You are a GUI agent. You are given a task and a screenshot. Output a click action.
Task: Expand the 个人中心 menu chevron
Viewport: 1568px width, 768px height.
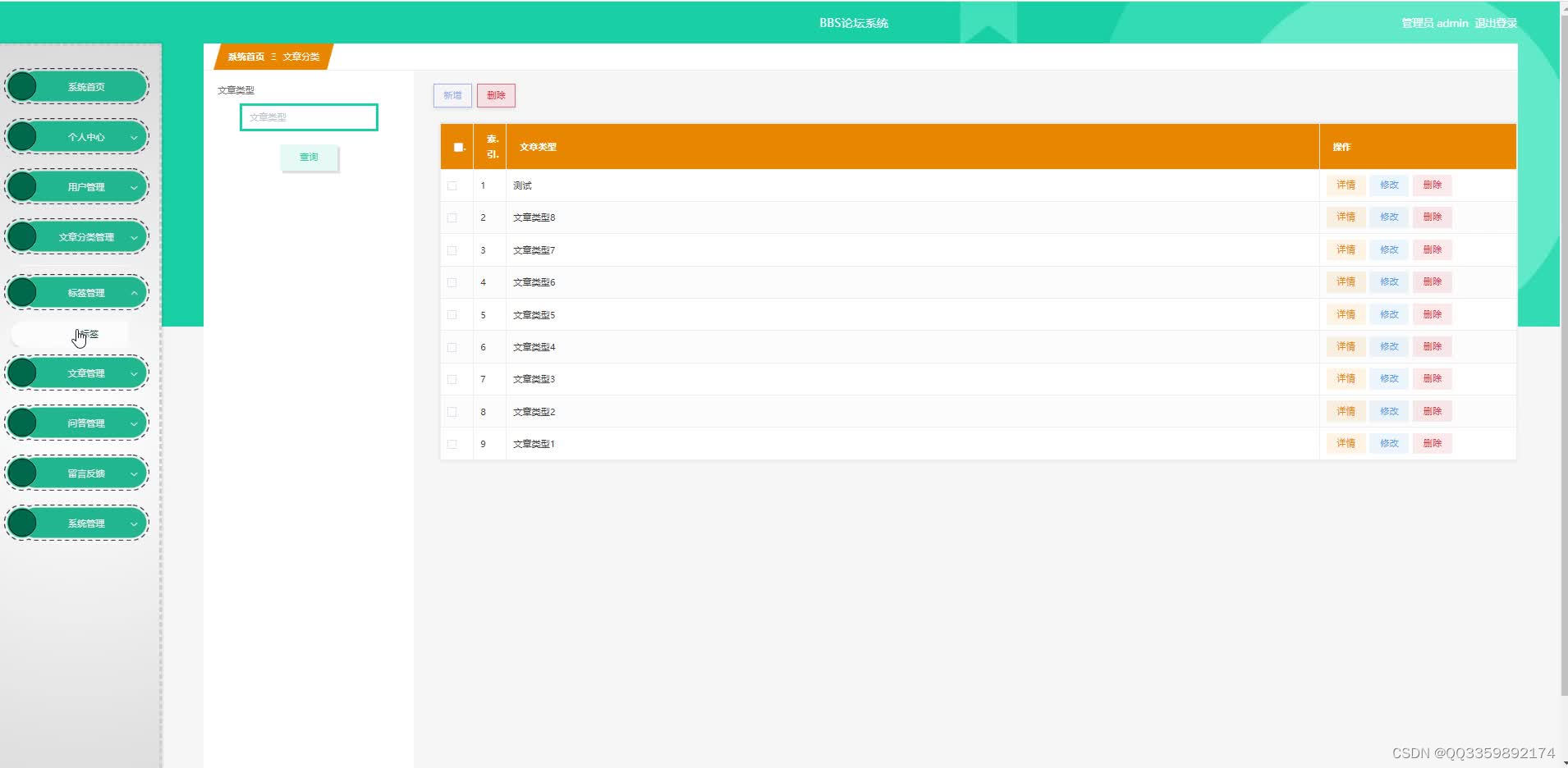tap(134, 138)
